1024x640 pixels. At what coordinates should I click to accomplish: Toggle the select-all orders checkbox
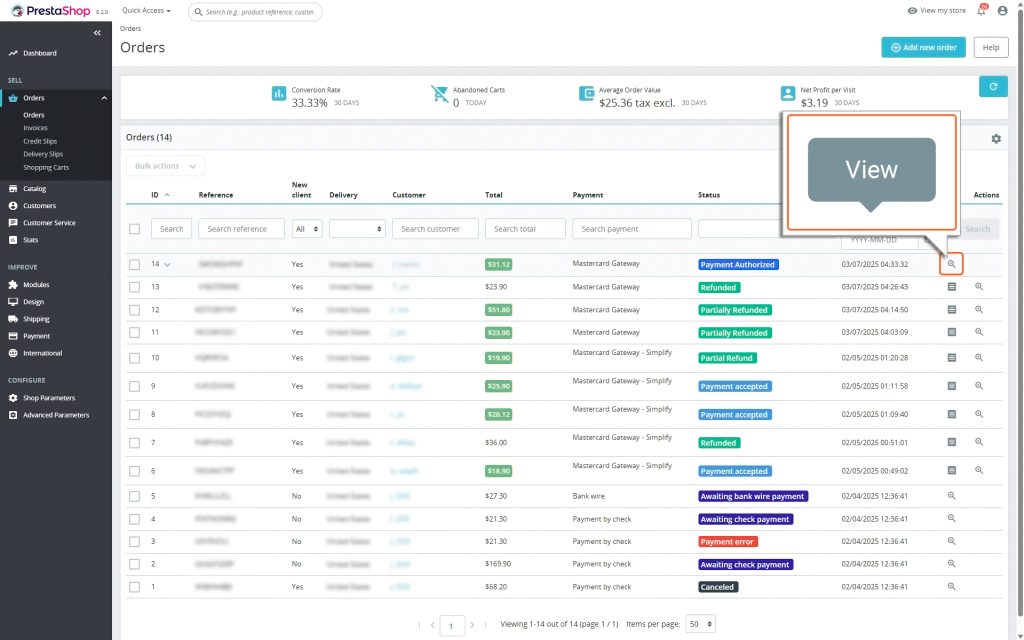tap(135, 229)
